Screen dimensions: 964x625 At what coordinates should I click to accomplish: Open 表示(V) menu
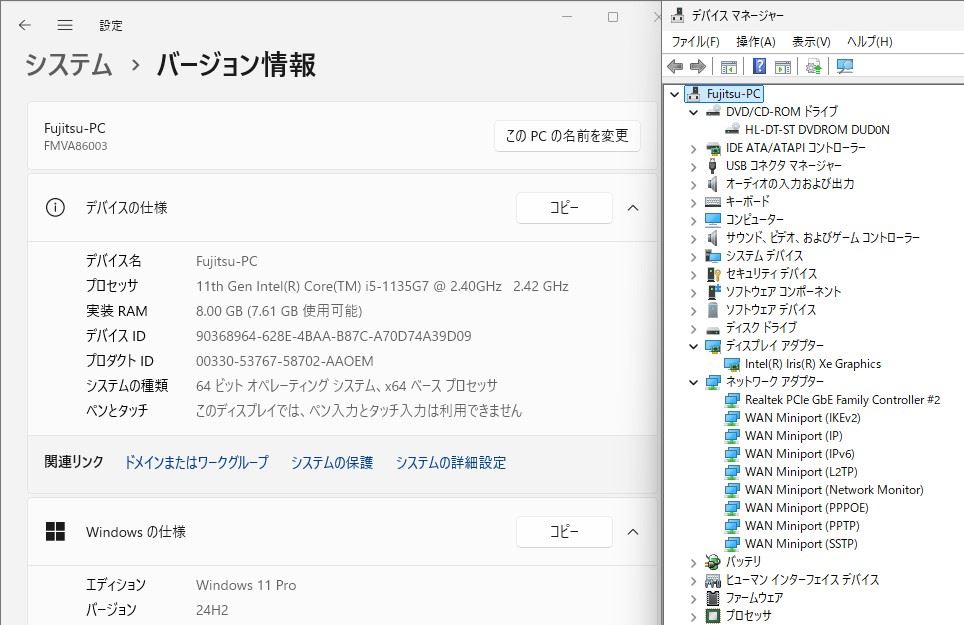pyautogui.click(x=811, y=42)
